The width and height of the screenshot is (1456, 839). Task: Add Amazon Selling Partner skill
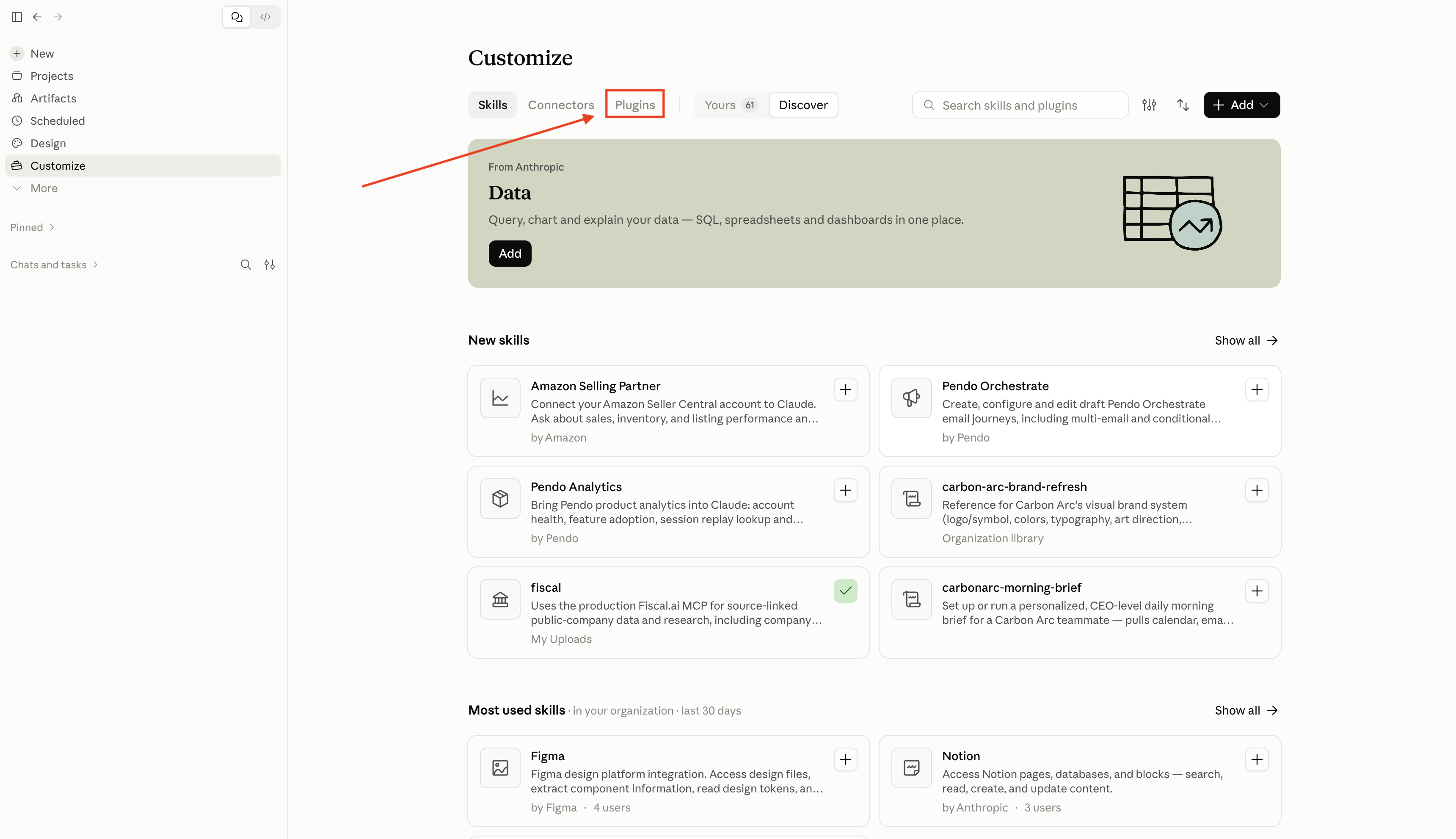pyautogui.click(x=845, y=389)
